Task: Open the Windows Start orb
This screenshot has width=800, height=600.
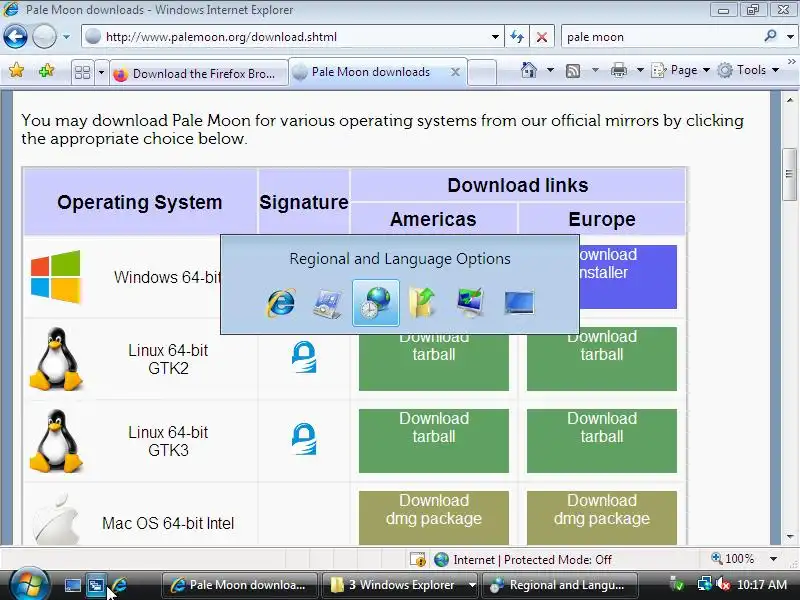Action: 29,584
